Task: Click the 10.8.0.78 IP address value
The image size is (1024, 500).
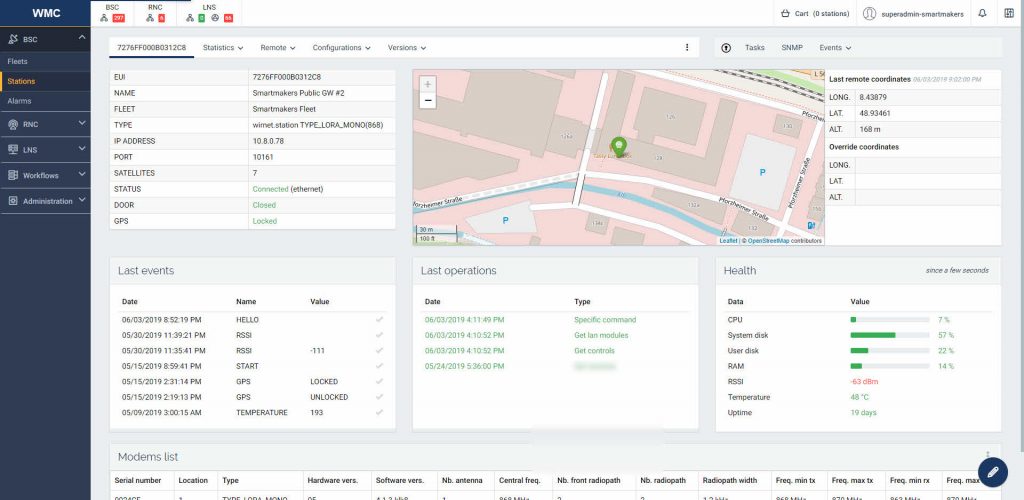Action: point(266,141)
